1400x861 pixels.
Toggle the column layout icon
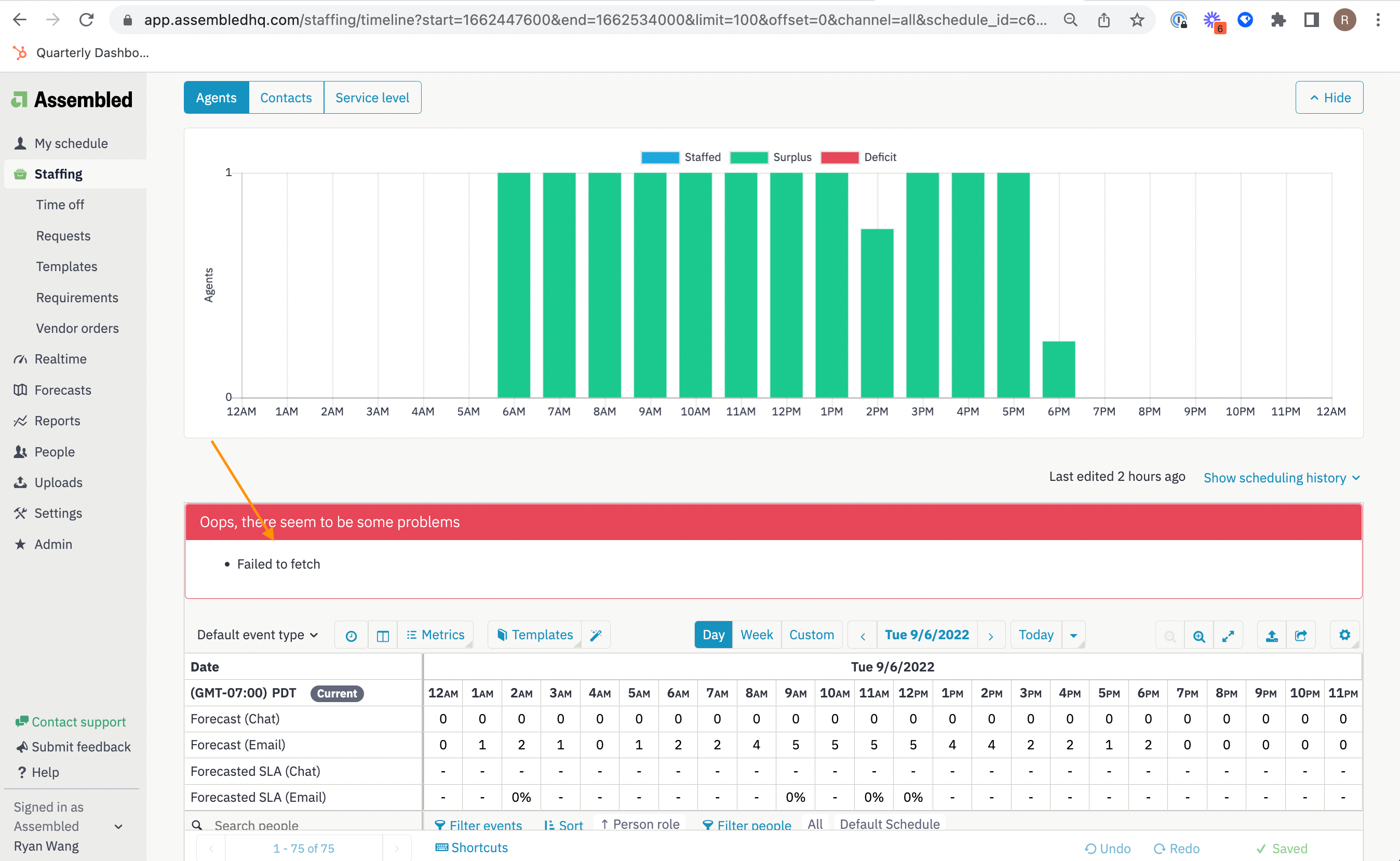pyautogui.click(x=383, y=636)
